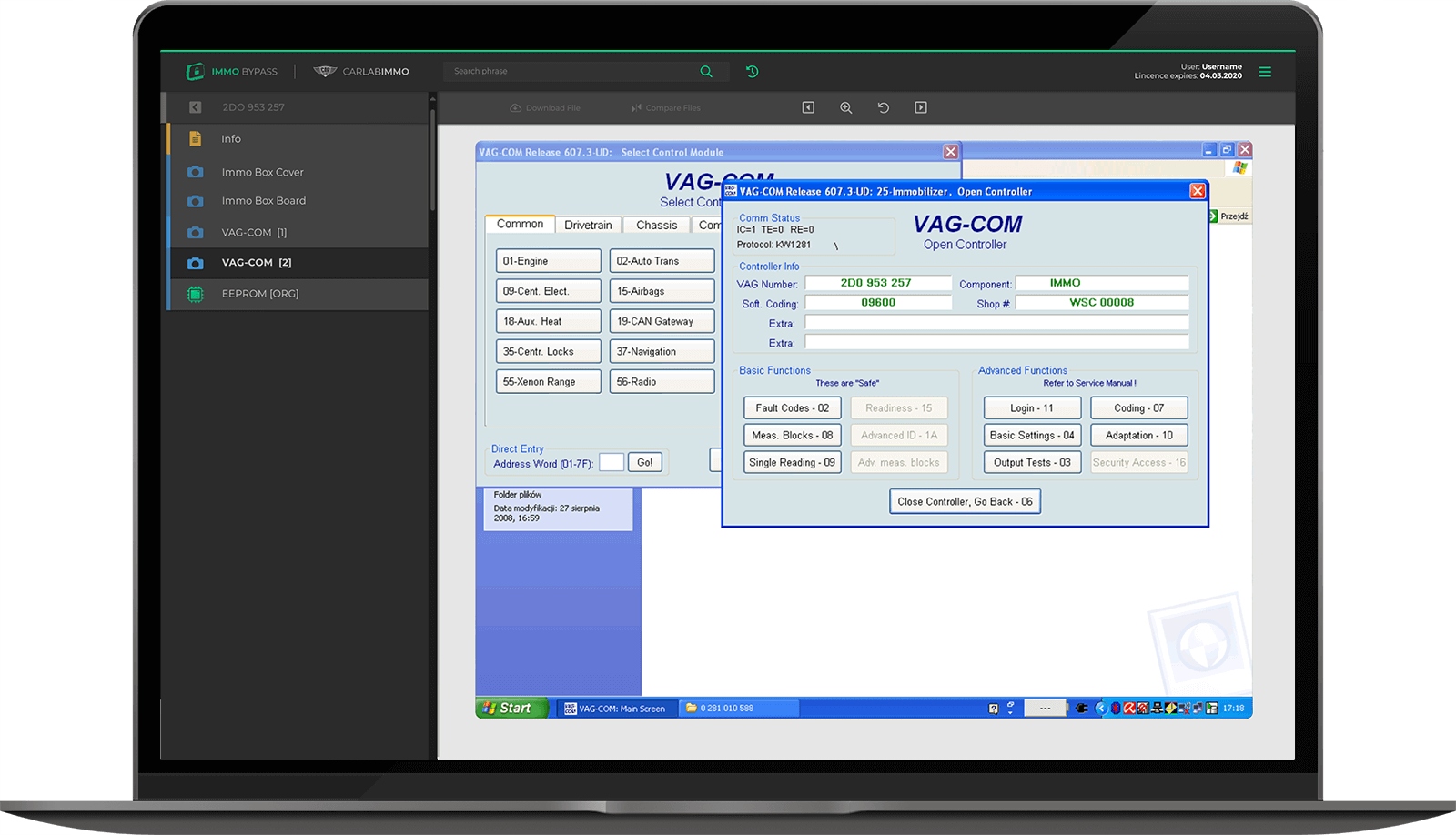Open the search history clock icon
The height and width of the screenshot is (835, 1456).
click(x=753, y=72)
